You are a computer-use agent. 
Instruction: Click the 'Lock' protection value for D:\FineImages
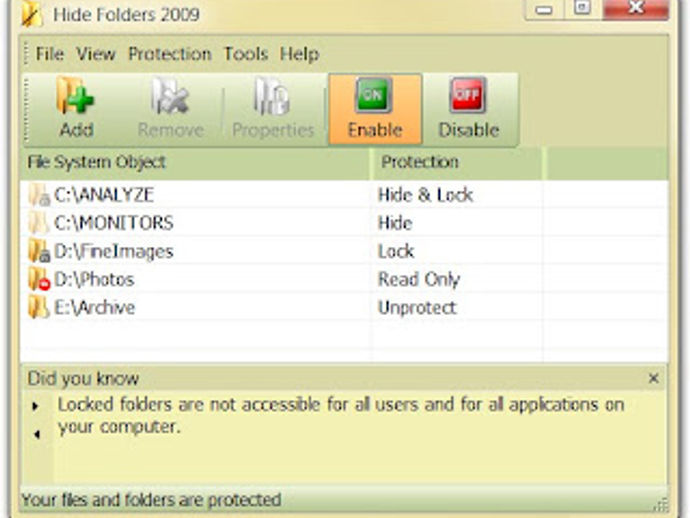396,251
